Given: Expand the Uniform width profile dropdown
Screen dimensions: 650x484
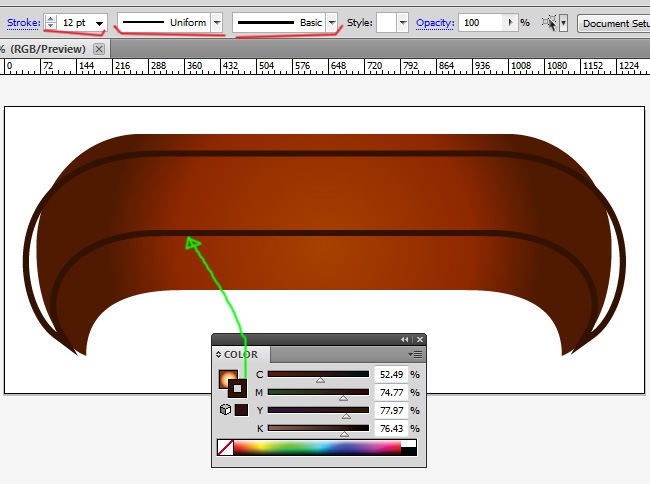Looking at the screenshot, I should [217, 22].
